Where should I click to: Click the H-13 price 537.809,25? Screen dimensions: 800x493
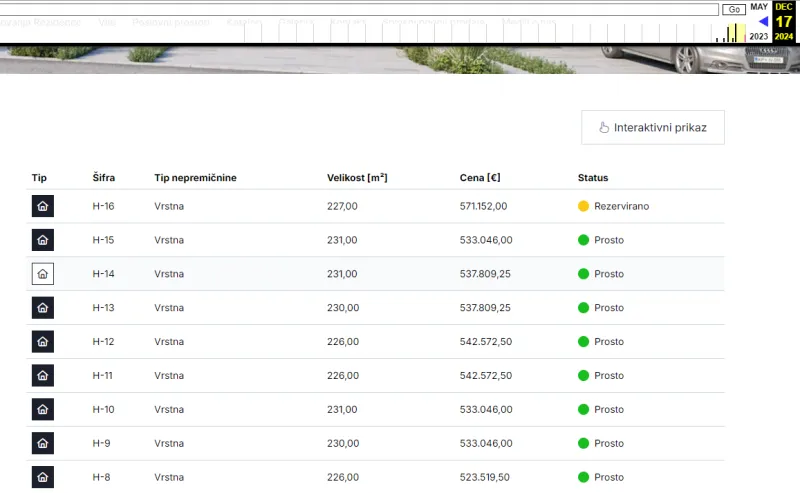485,308
